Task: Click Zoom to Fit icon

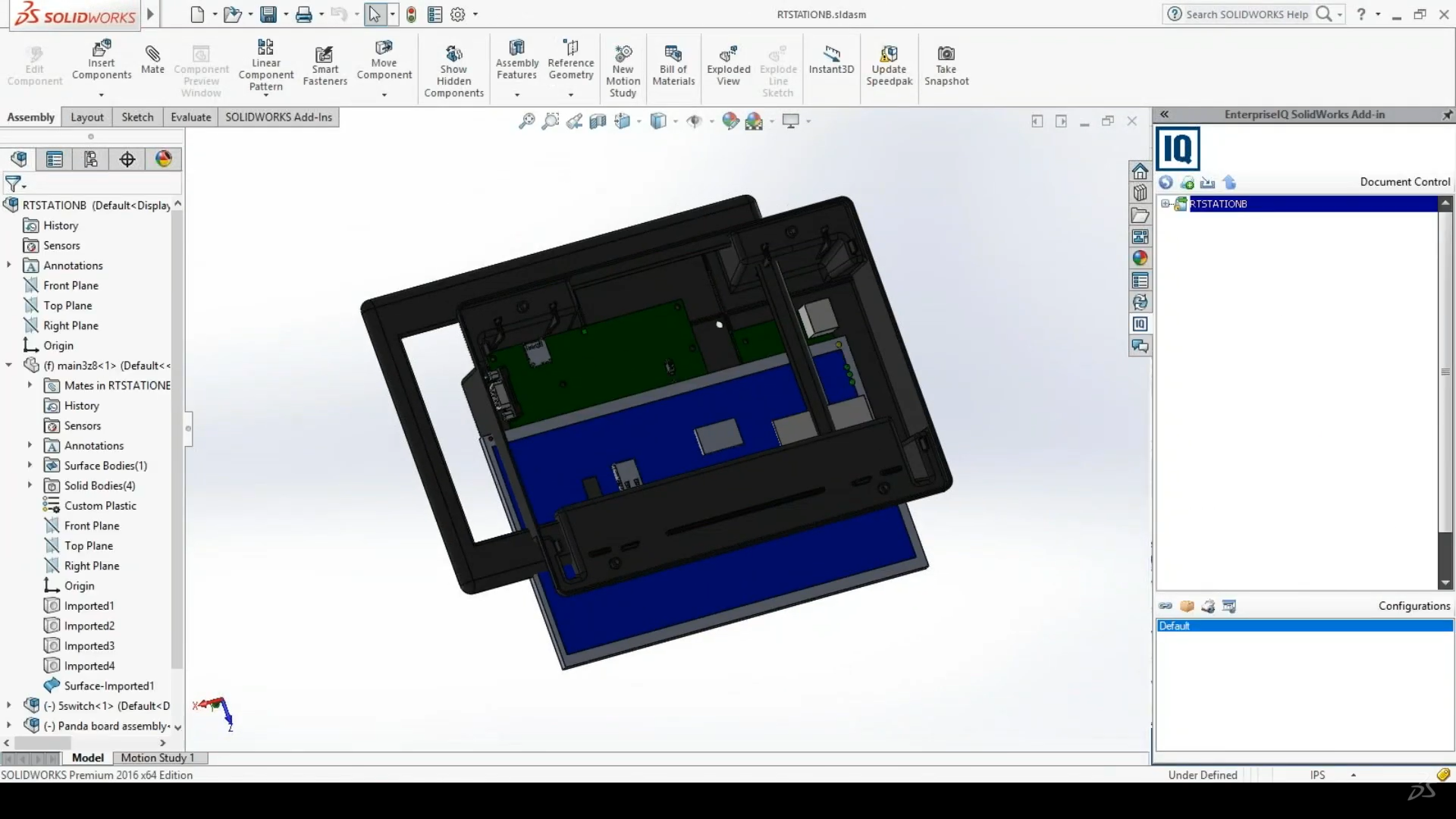Action: pyautogui.click(x=526, y=121)
